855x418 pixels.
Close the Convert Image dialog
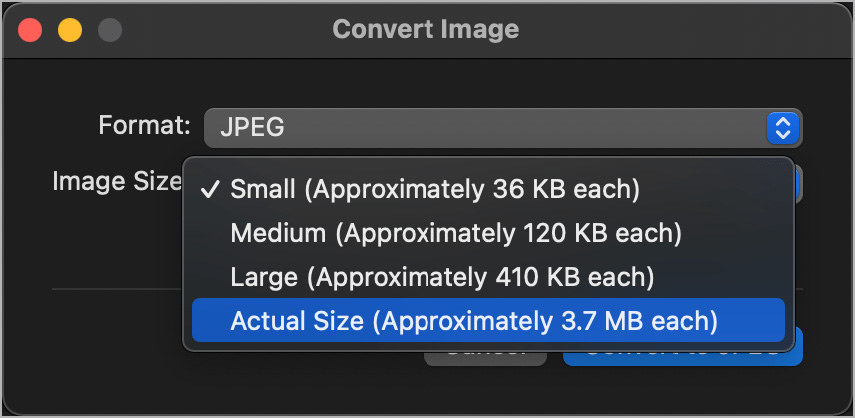coord(30,30)
